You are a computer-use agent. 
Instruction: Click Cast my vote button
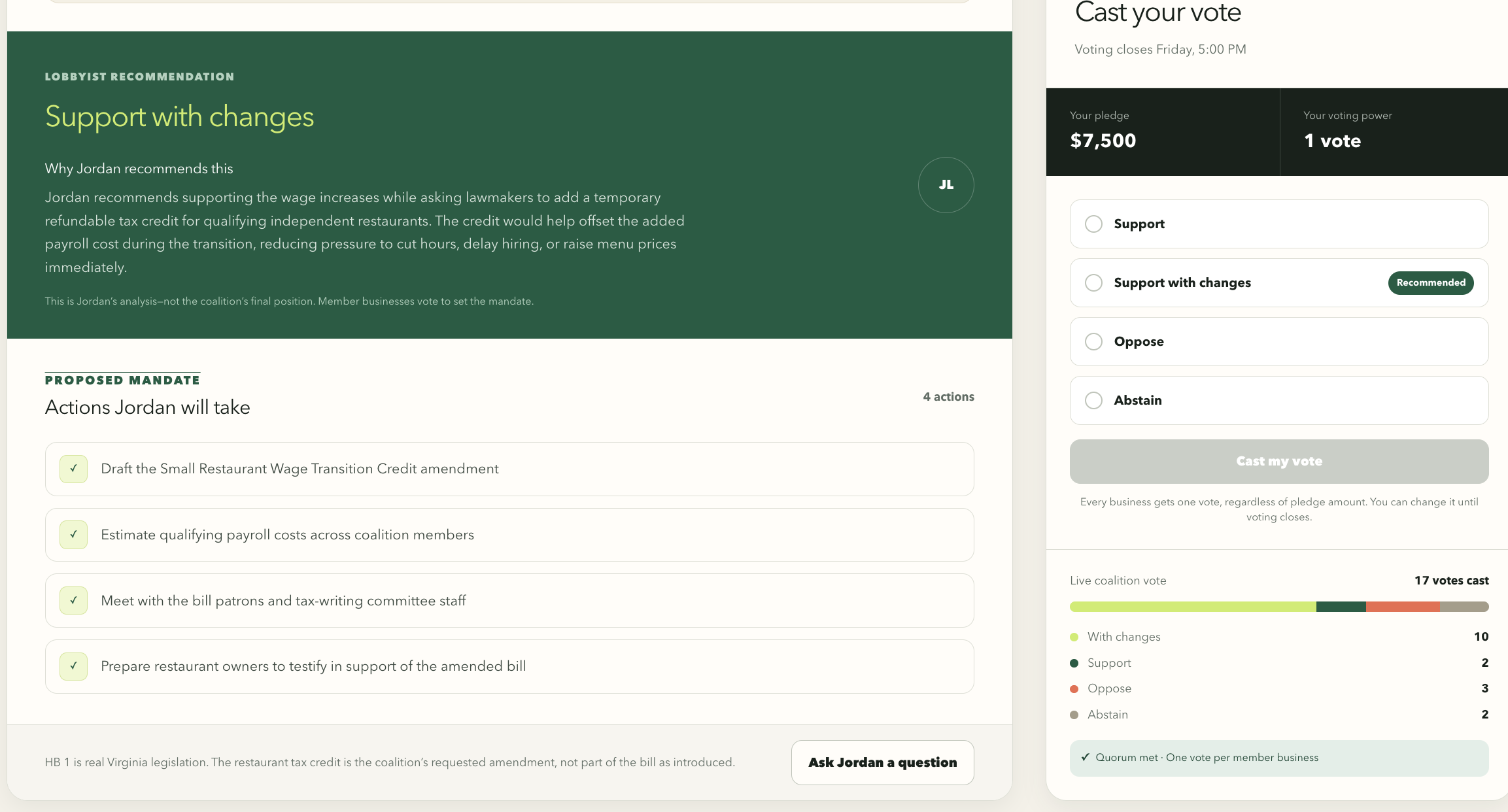[1279, 462]
